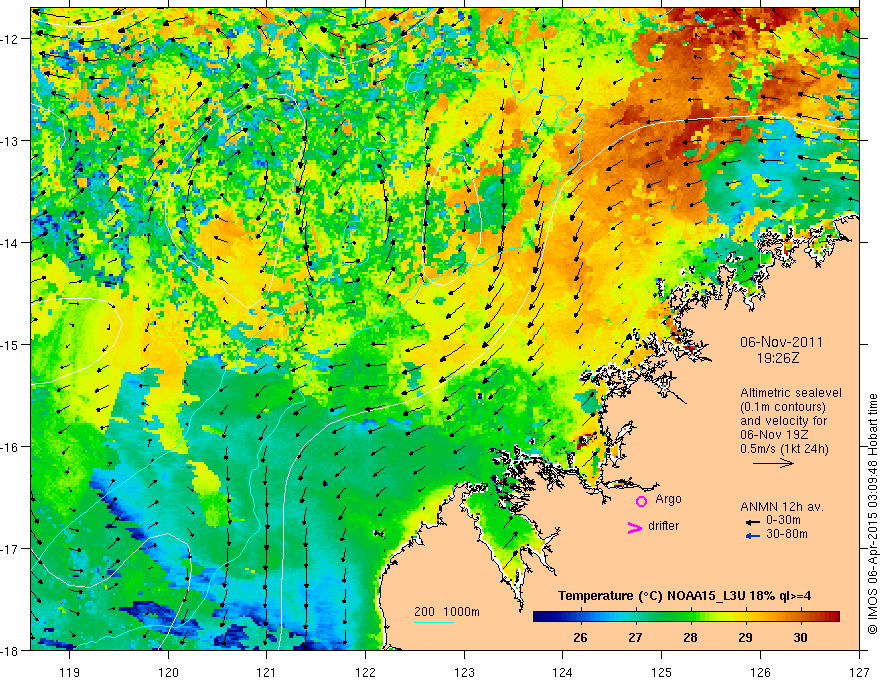
Task: Click the '0.5m/s (1kt 24h)' label
Action: pyautogui.click(x=784, y=449)
